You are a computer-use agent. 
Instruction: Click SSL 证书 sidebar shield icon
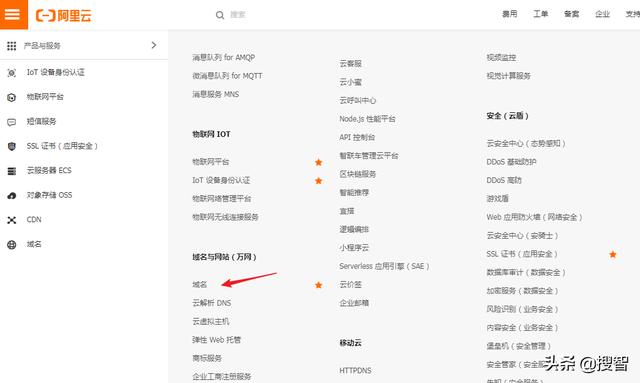pos(12,146)
